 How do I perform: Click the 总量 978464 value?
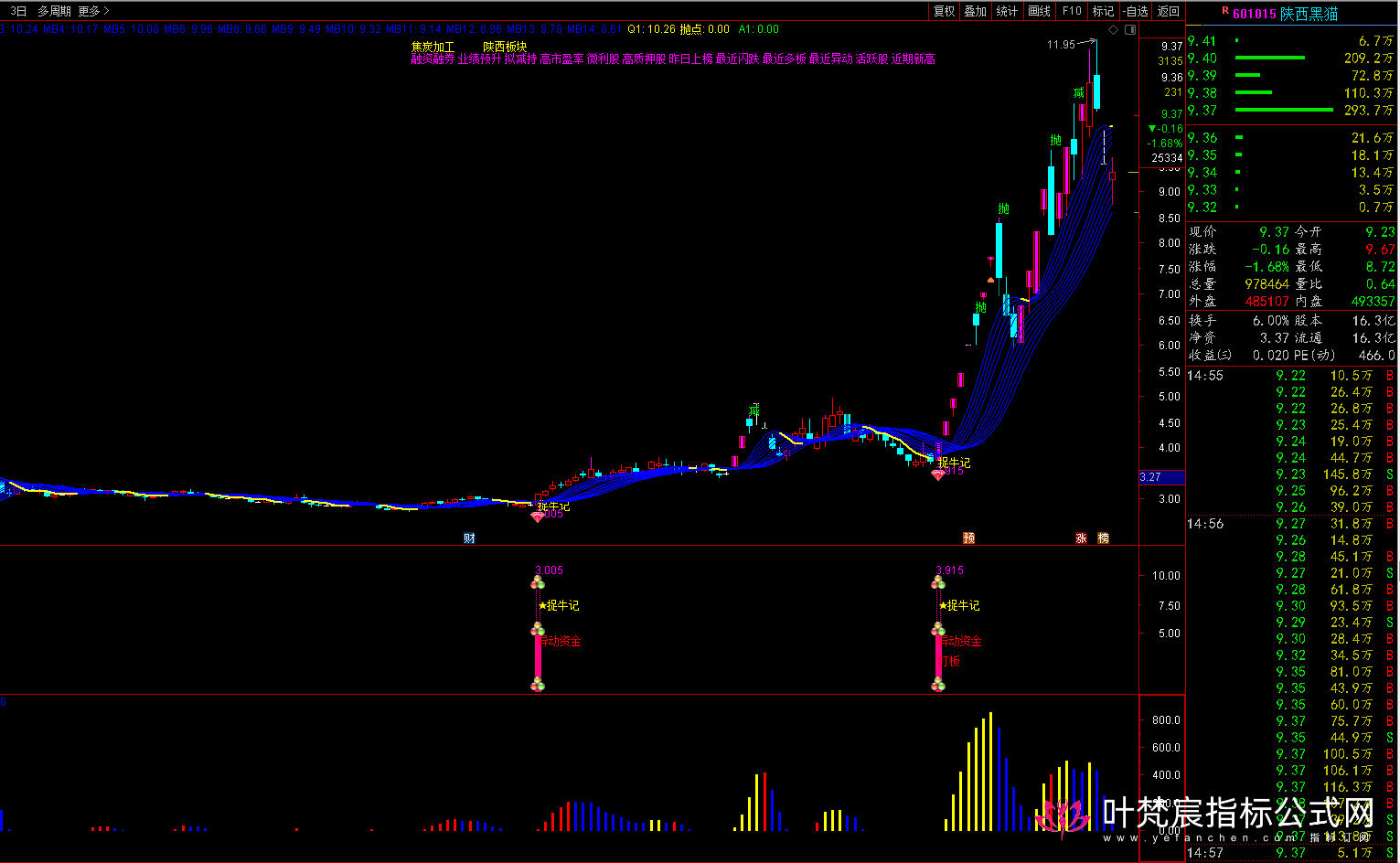tap(1266, 284)
